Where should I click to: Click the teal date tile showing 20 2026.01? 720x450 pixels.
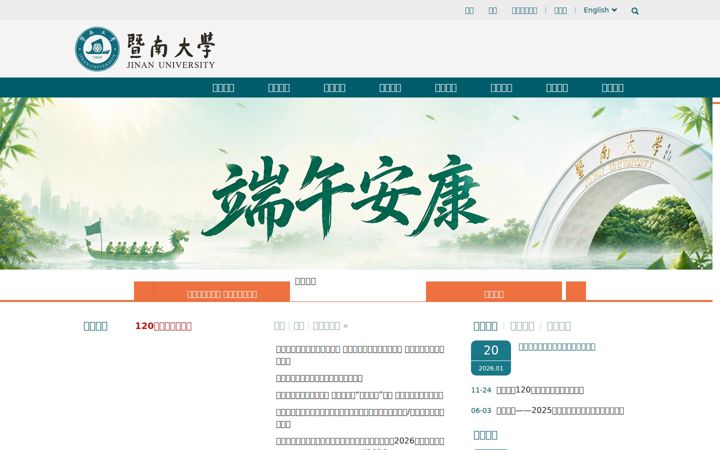[491, 358]
